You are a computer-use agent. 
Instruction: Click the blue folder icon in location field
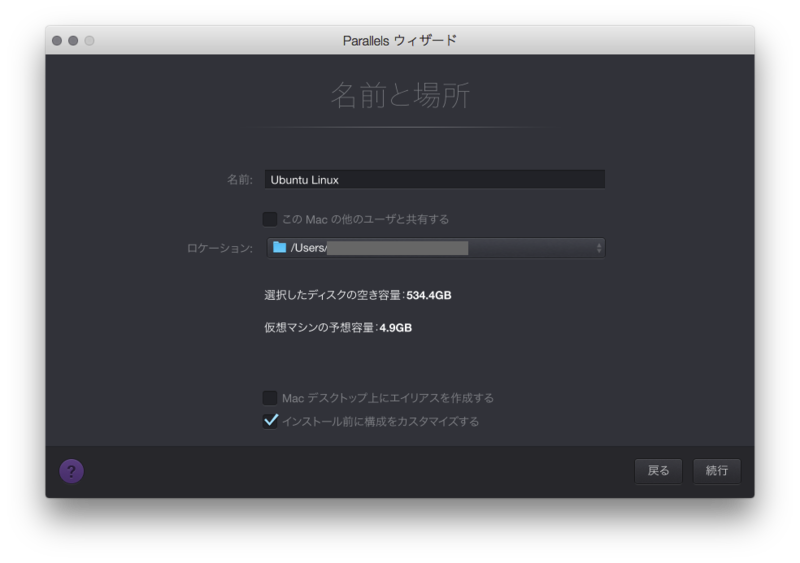[279, 248]
